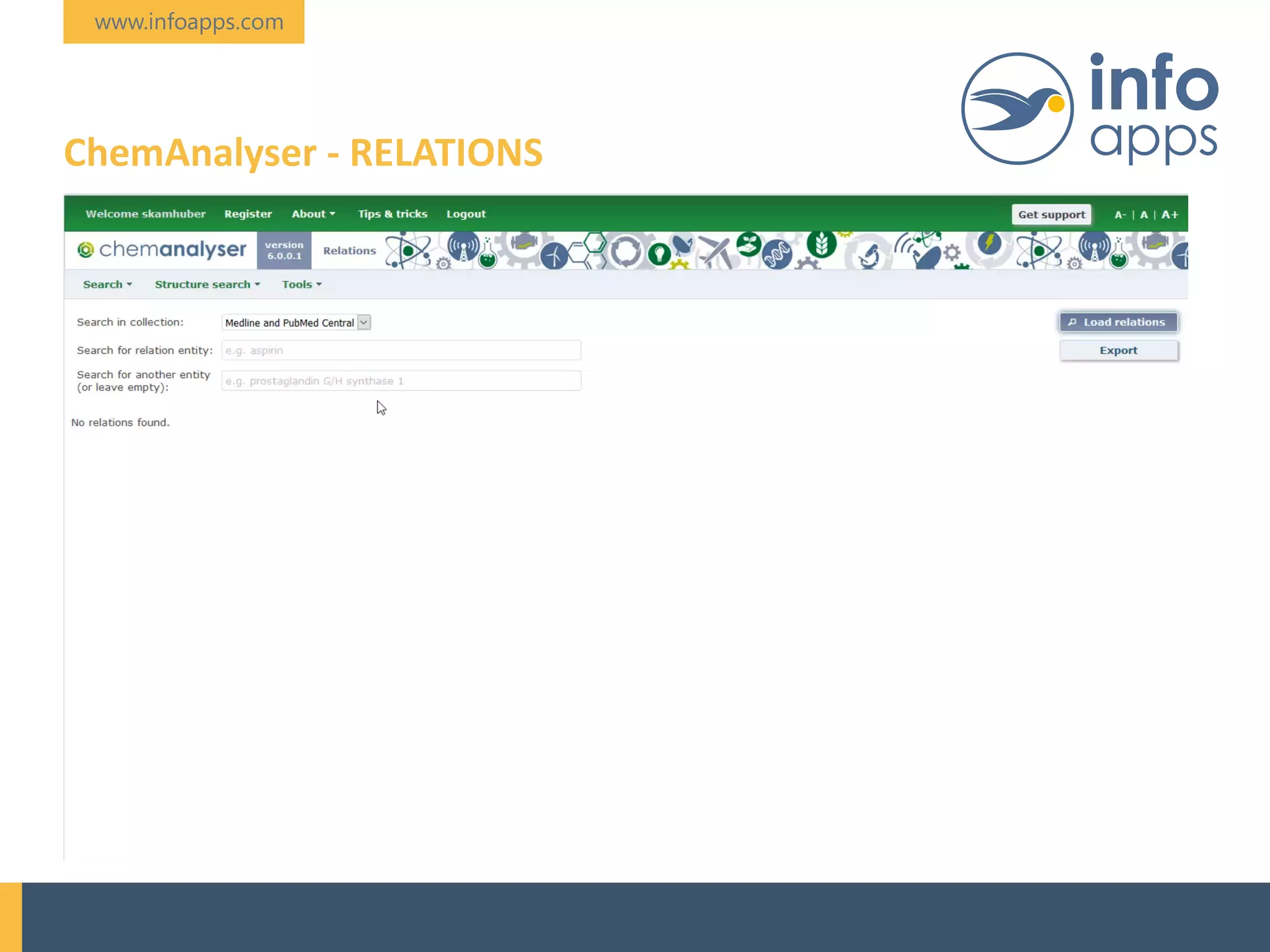The height and width of the screenshot is (952, 1270).
Task: Log out via the Logout link
Action: tap(466, 214)
